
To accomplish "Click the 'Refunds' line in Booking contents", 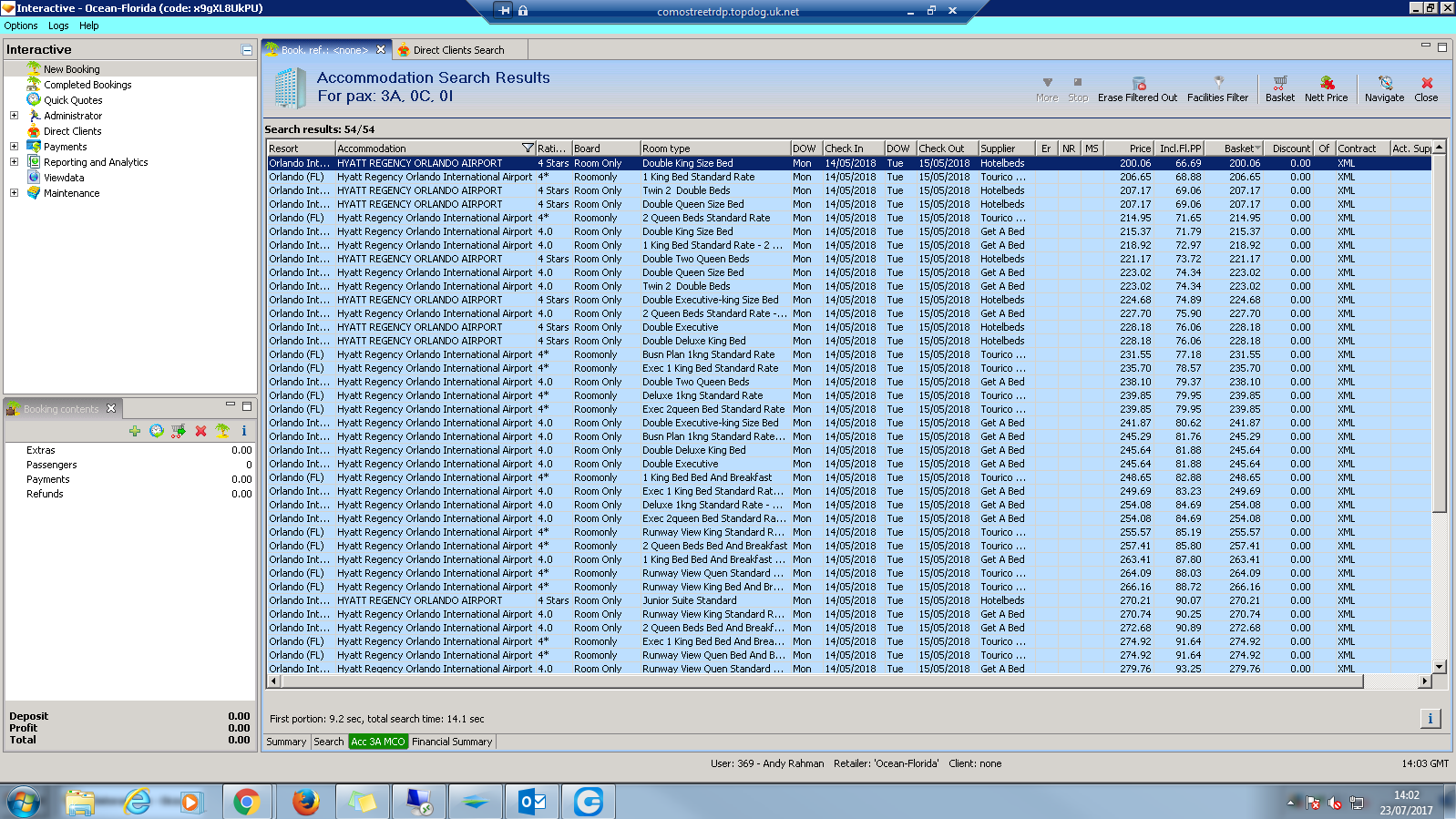I will coord(130,494).
